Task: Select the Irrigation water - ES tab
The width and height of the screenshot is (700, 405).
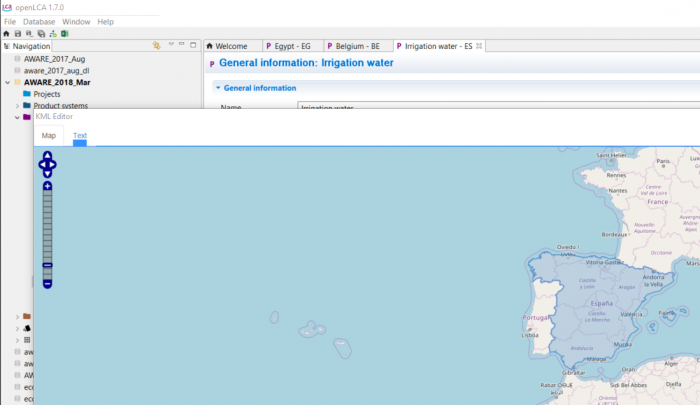Action: point(438,46)
